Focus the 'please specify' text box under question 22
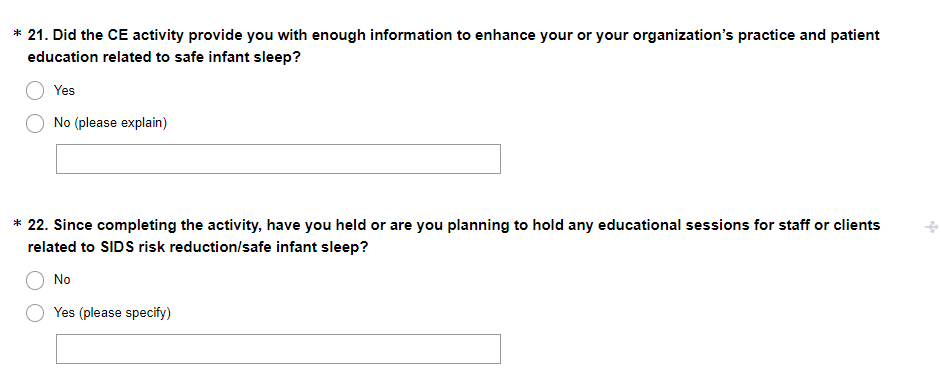Screen dimensions: 941x385 [278, 348]
